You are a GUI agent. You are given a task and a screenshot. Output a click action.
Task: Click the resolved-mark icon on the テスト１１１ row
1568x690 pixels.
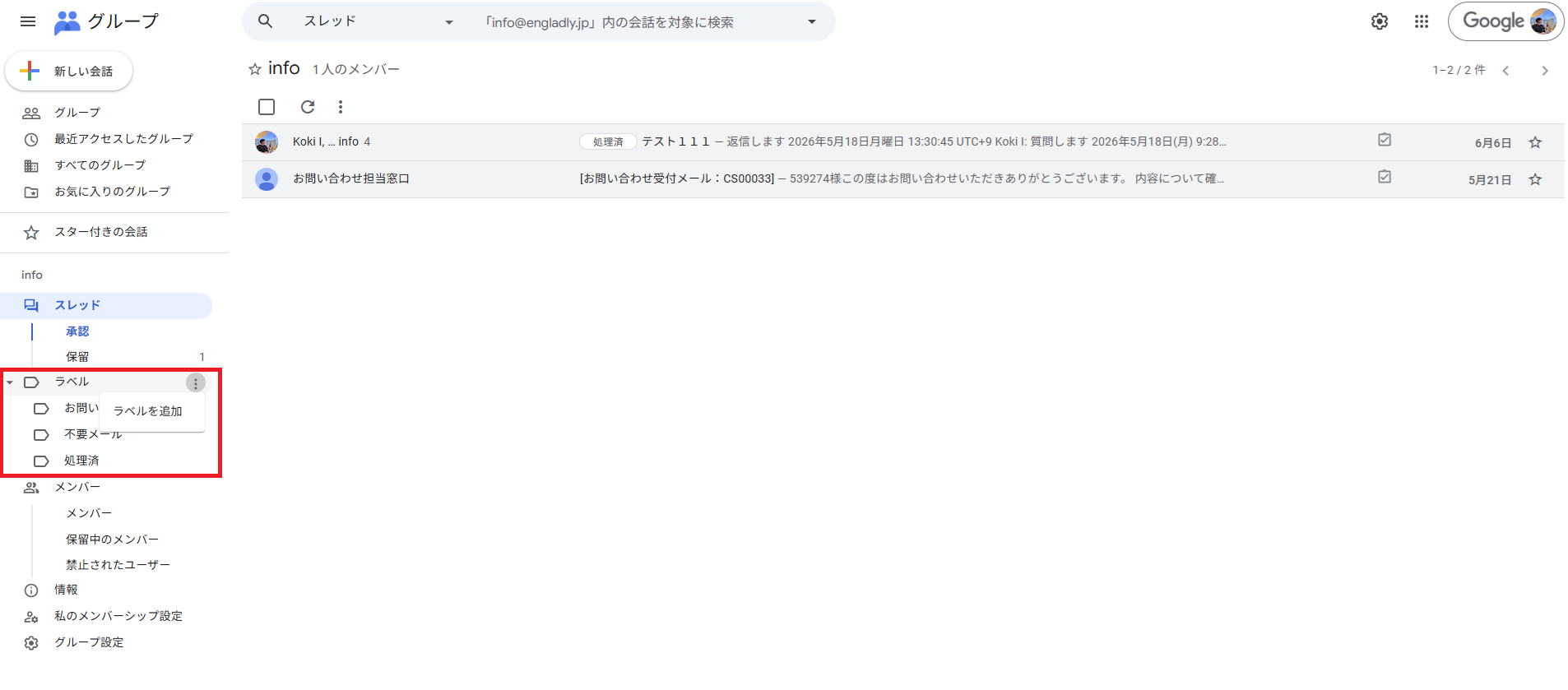(x=1385, y=140)
